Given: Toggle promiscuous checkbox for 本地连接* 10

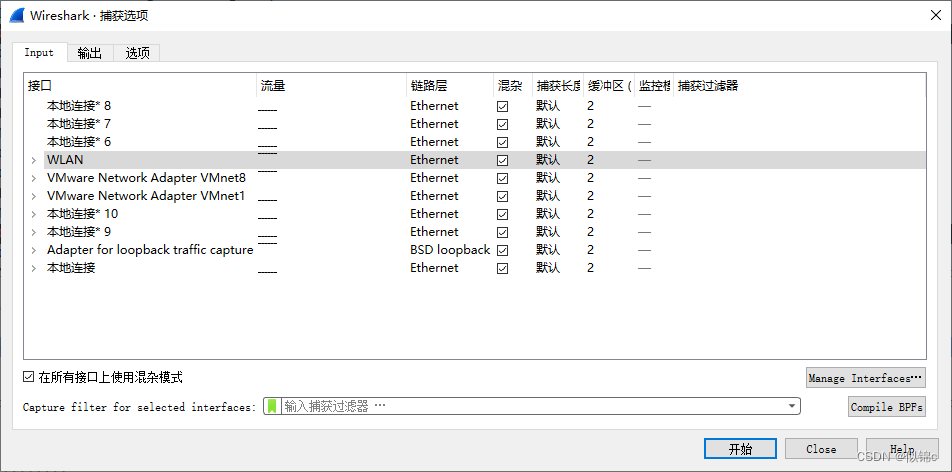Looking at the screenshot, I should [x=502, y=214].
